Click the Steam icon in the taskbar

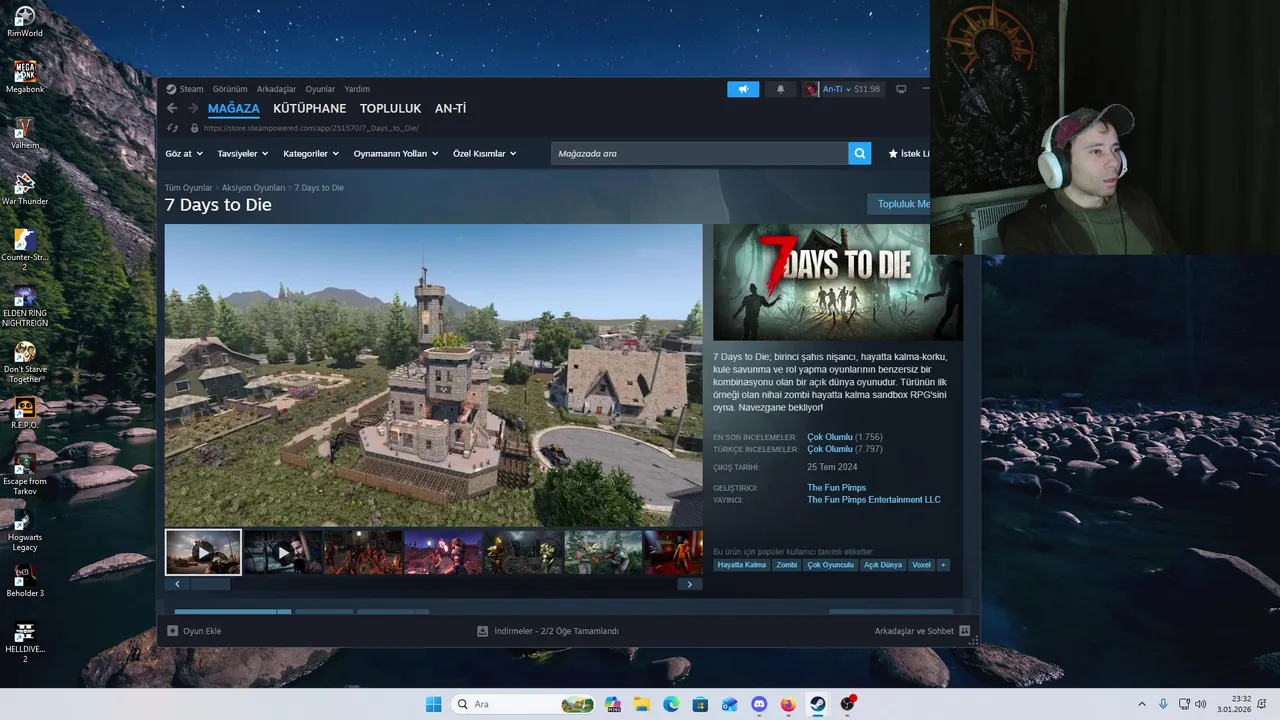[817, 704]
